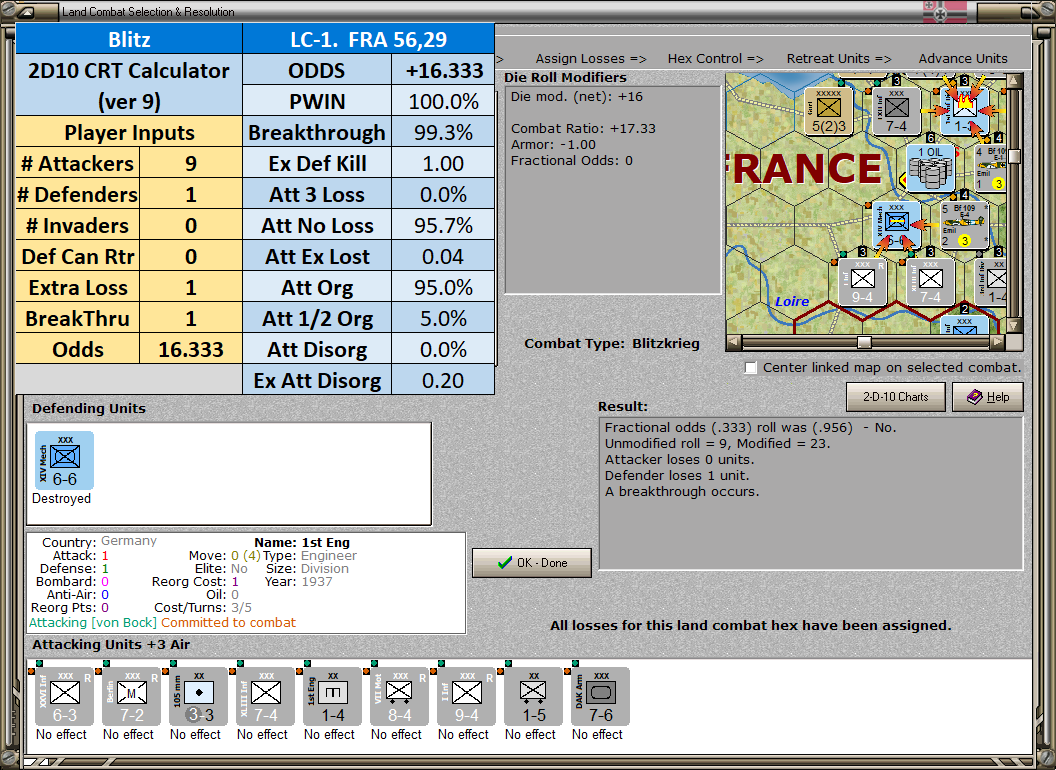The height and width of the screenshot is (770, 1056).
Task: Select the XXVI Inf 6-3 attacking unit
Action: (x=65, y=696)
